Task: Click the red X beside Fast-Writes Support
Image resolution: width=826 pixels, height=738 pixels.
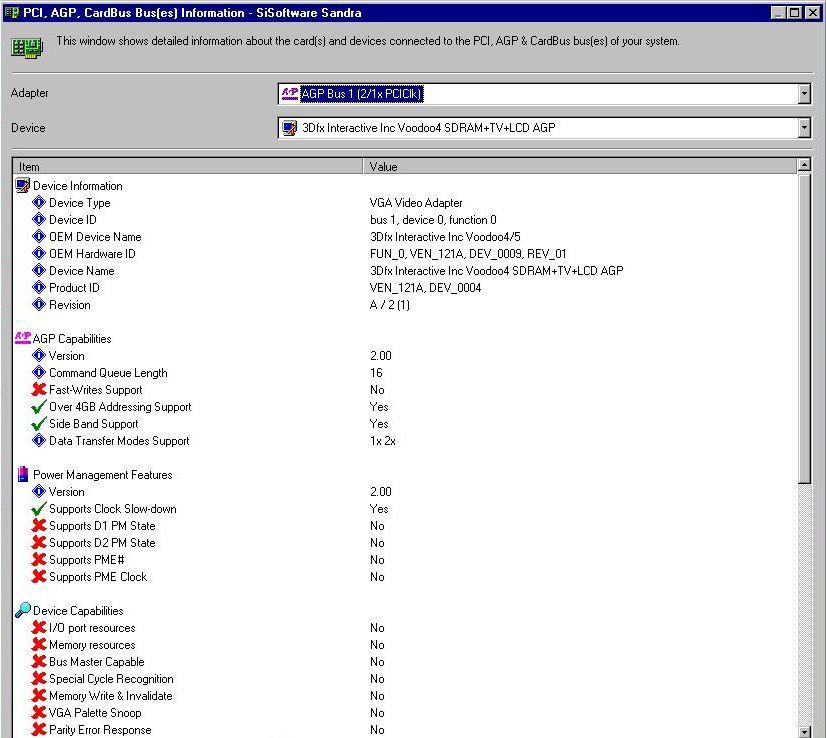Action: tap(39, 389)
